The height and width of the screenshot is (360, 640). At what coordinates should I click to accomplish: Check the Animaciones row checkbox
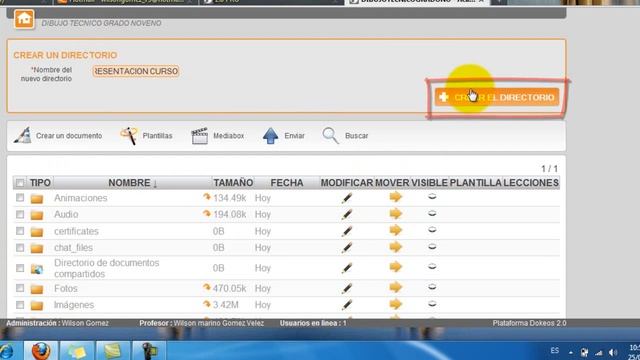[20, 198]
